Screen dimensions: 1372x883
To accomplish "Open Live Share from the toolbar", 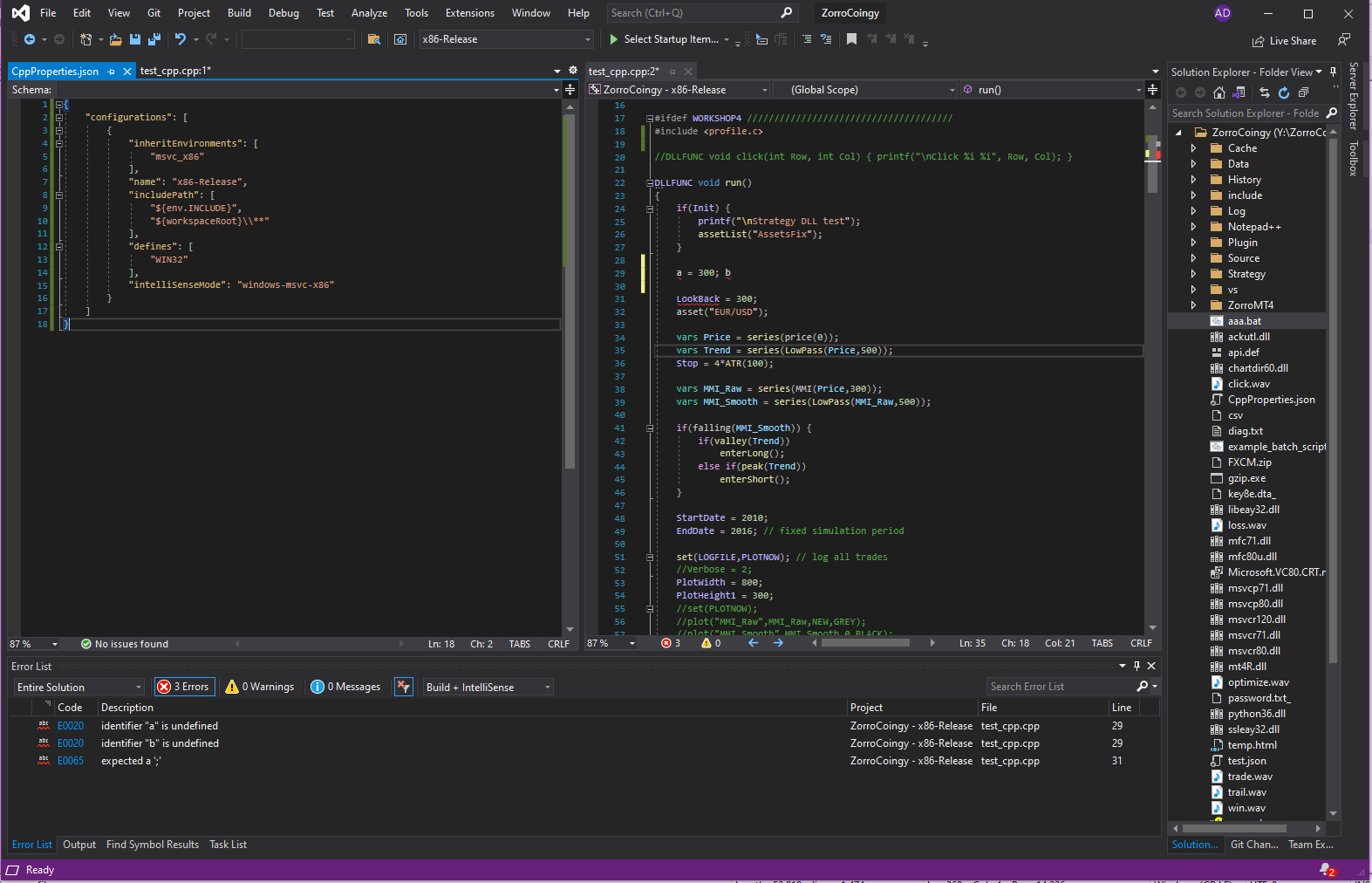I will click(x=1284, y=41).
